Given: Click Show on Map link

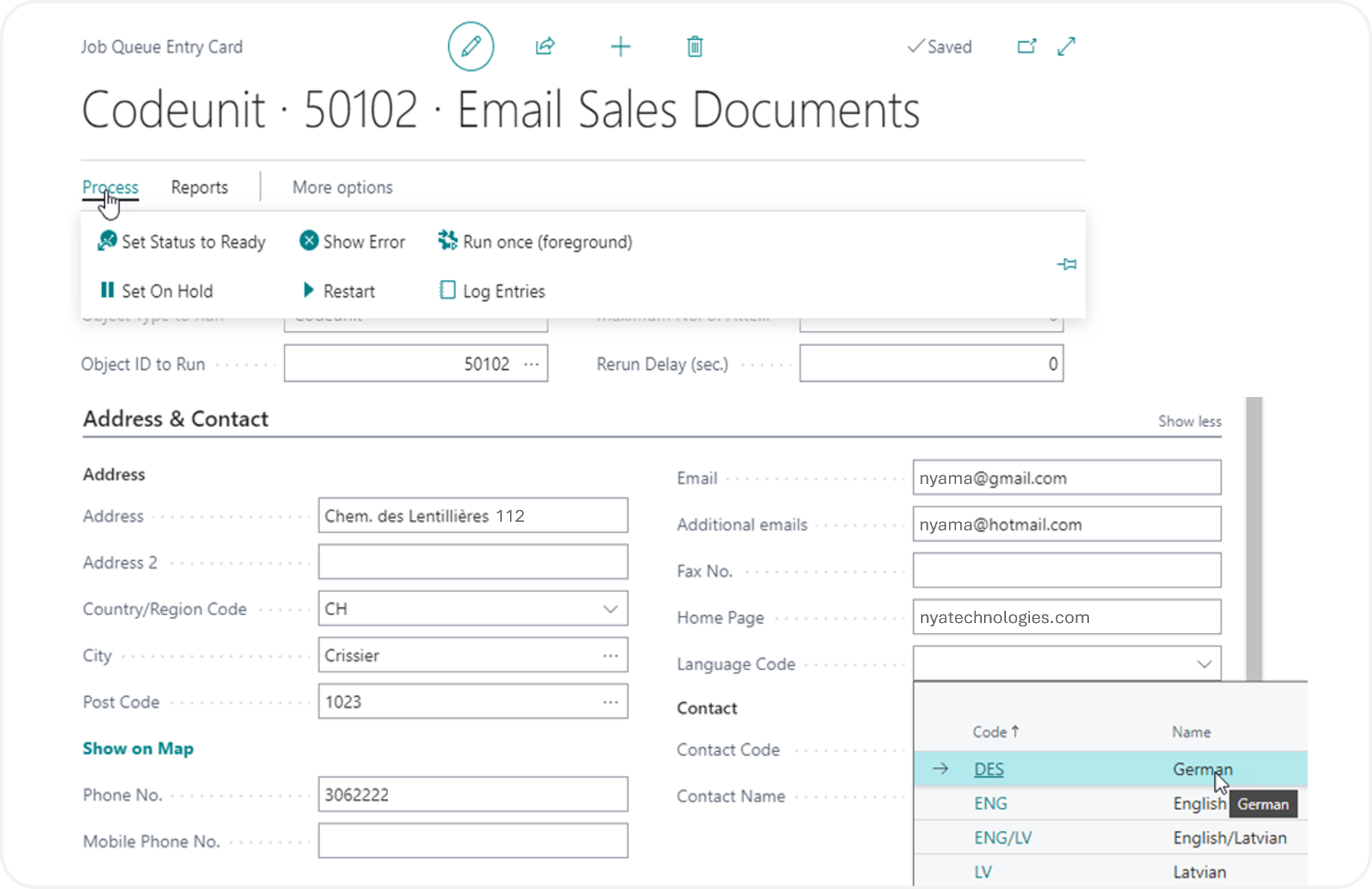Looking at the screenshot, I should point(138,748).
